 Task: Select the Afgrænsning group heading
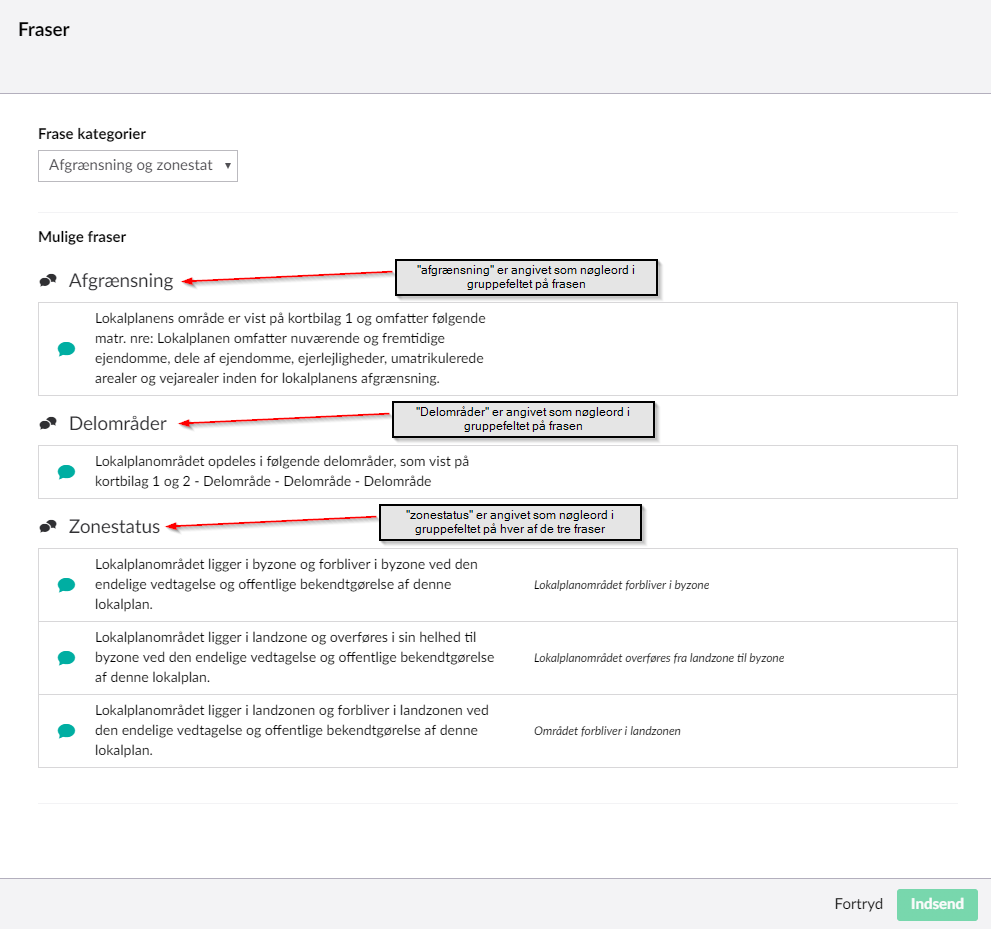[121, 281]
